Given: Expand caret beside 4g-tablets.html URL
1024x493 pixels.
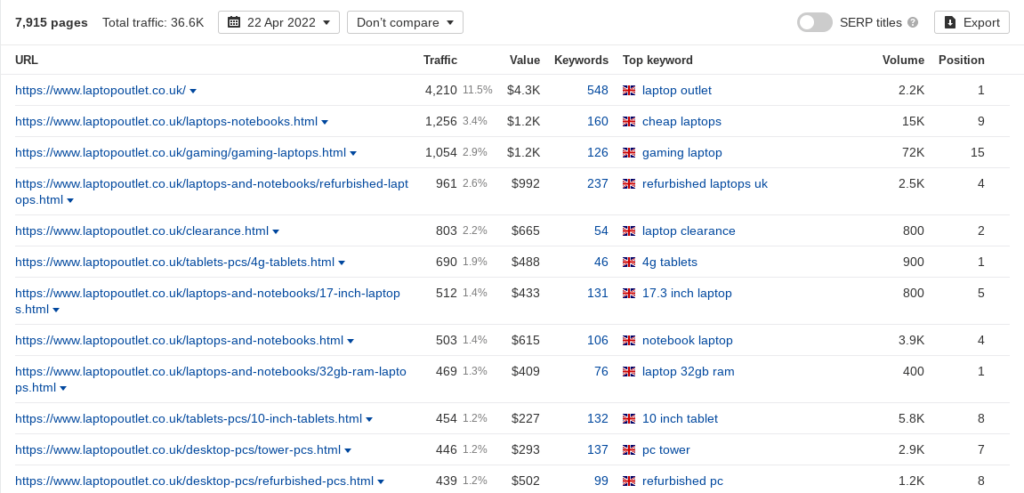Looking at the screenshot, I should [342, 263].
